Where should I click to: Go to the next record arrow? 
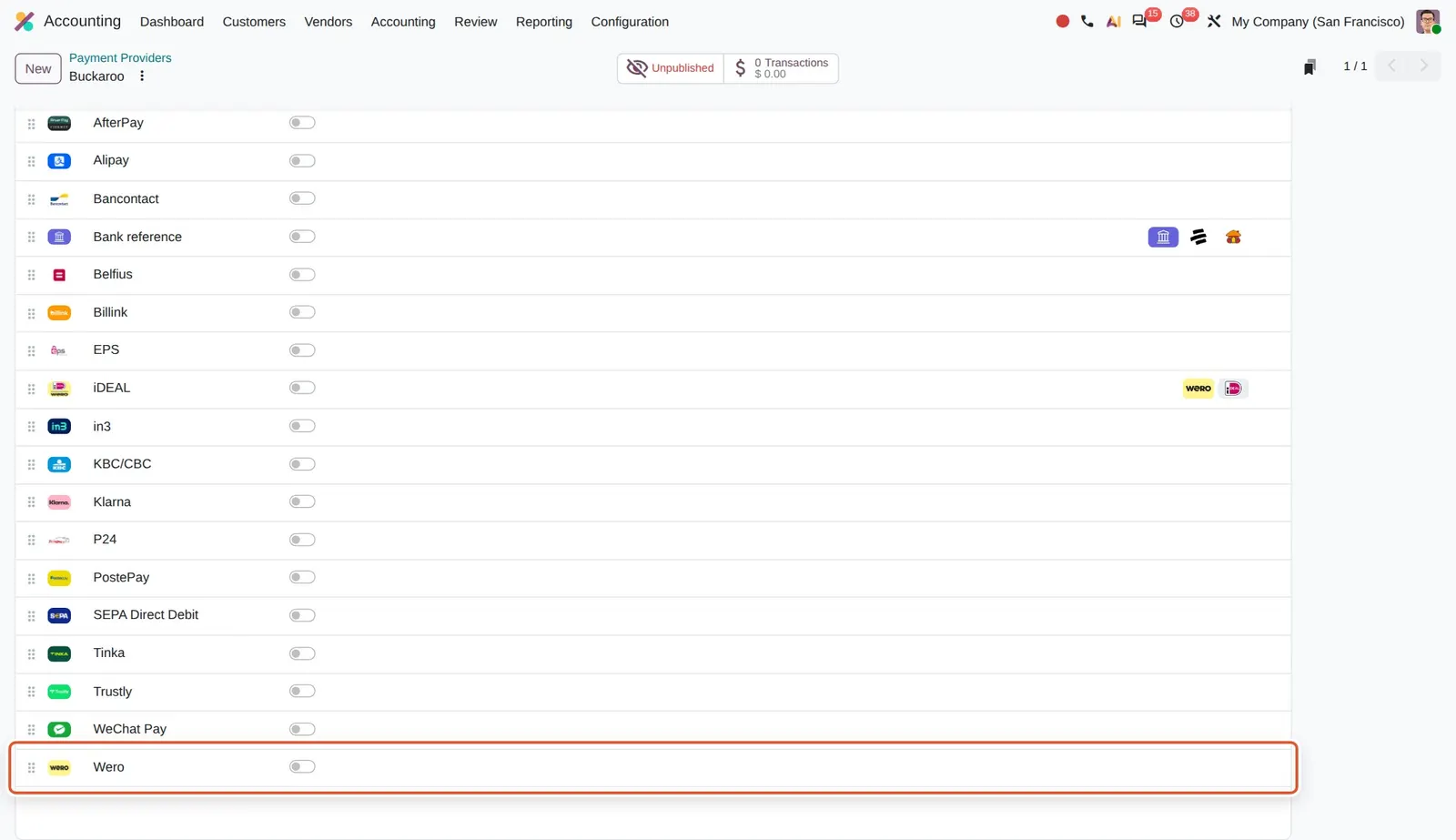1424,66
